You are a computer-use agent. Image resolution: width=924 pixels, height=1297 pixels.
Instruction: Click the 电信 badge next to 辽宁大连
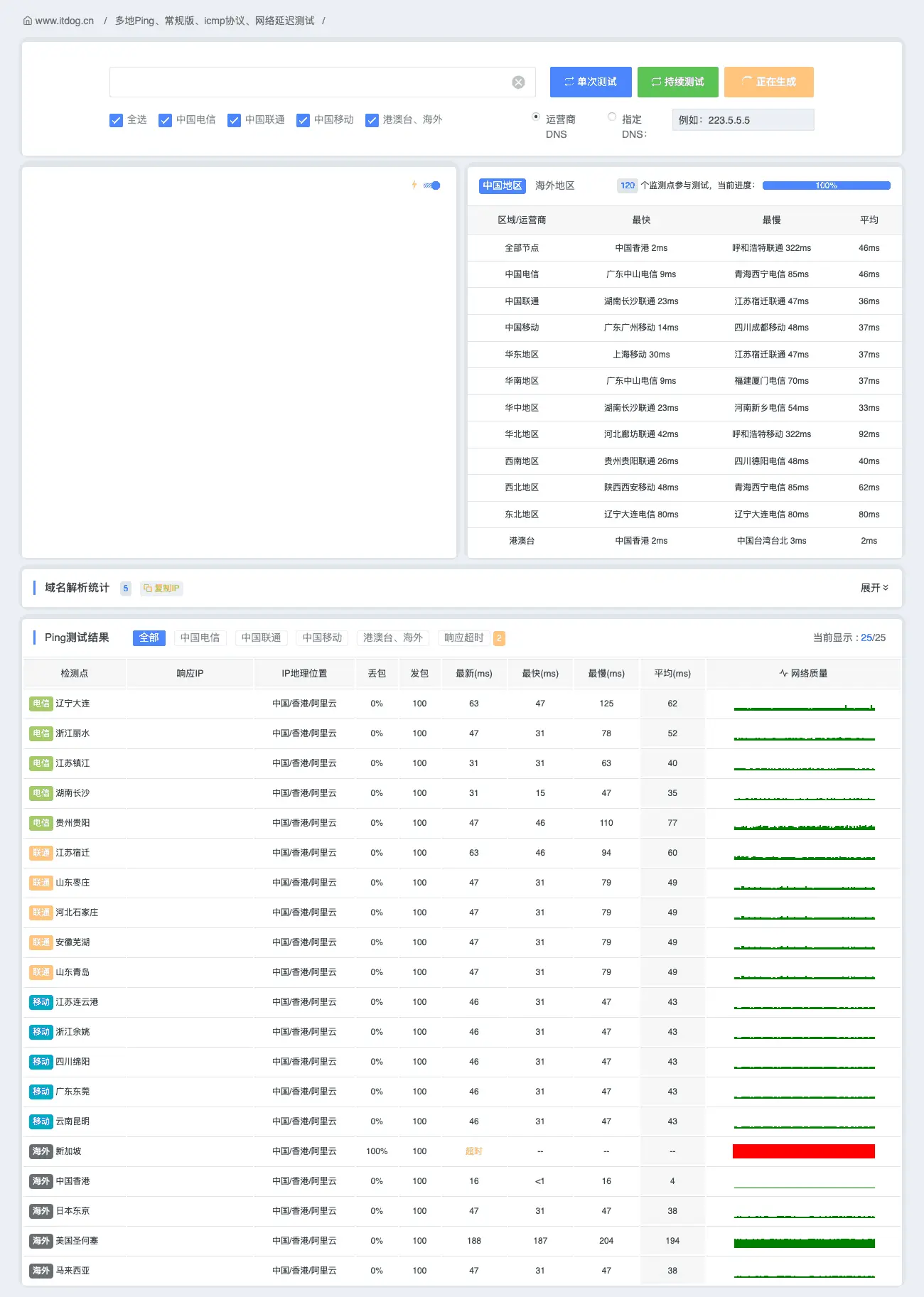pyautogui.click(x=41, y=704)
